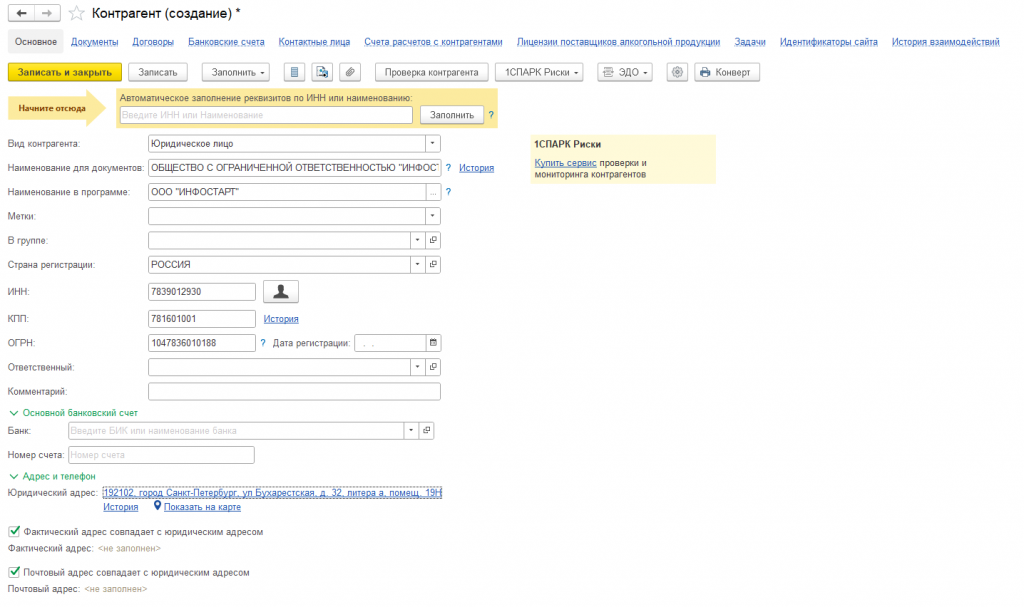Open История link under legal address
This screenshot has width=1024, height=607.
tap(121, 507)
